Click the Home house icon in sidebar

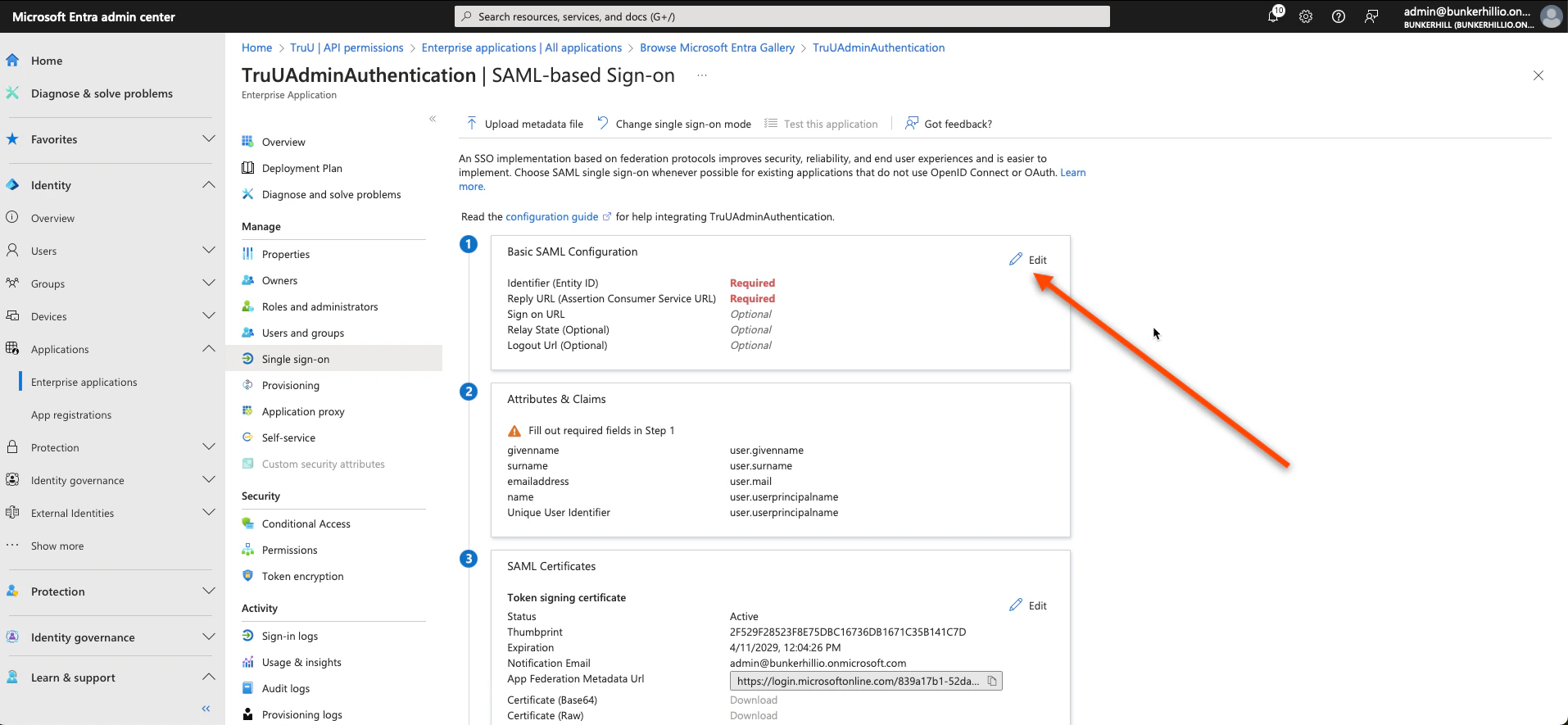coord(12,61)
